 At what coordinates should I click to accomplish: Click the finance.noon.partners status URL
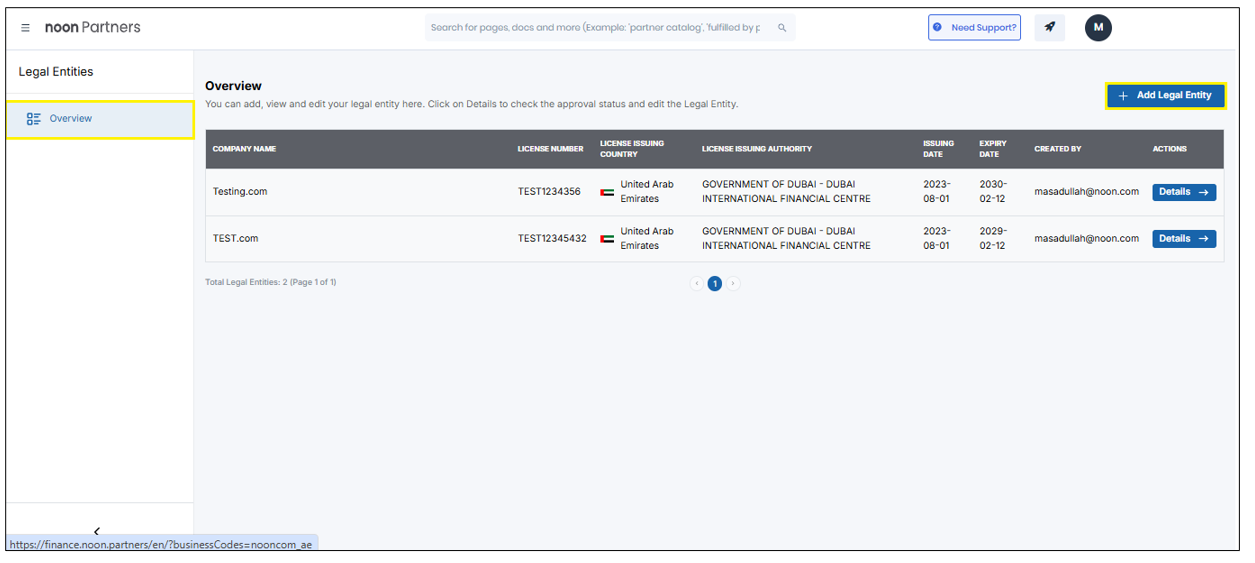pos(162,545)
